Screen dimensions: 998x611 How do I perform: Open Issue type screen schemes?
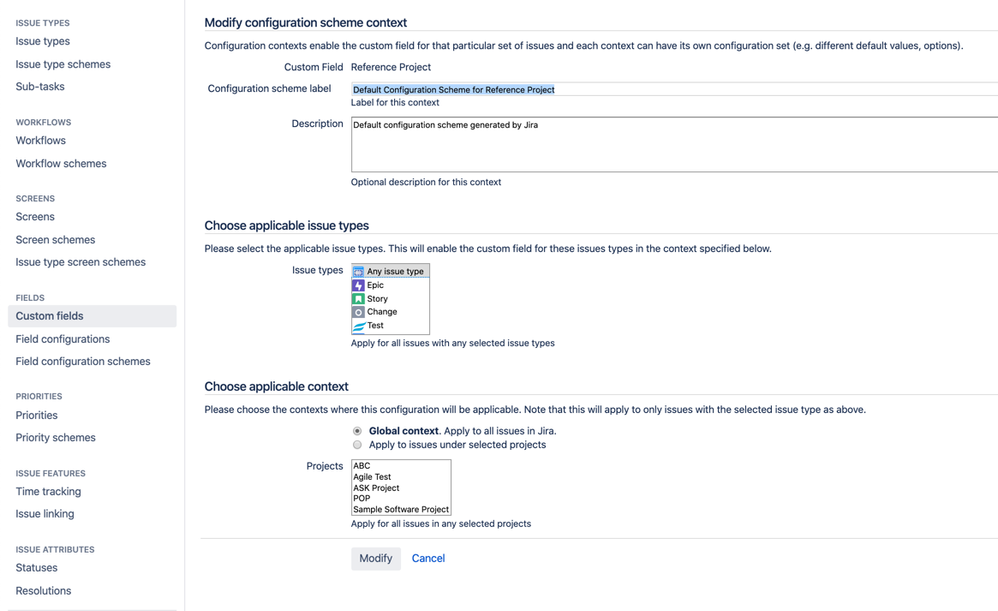click(80, 262)
